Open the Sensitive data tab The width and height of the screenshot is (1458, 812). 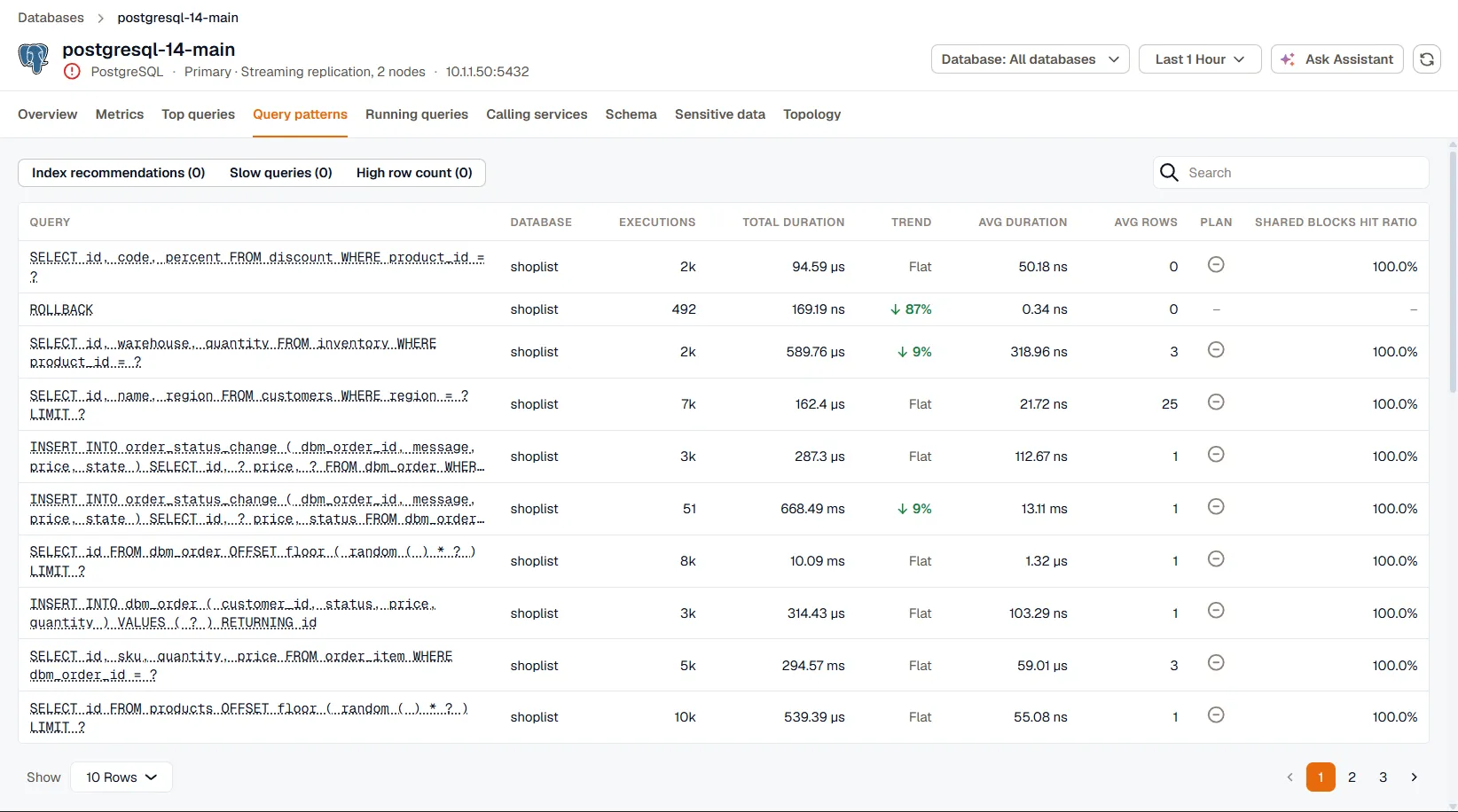point(720,114)
